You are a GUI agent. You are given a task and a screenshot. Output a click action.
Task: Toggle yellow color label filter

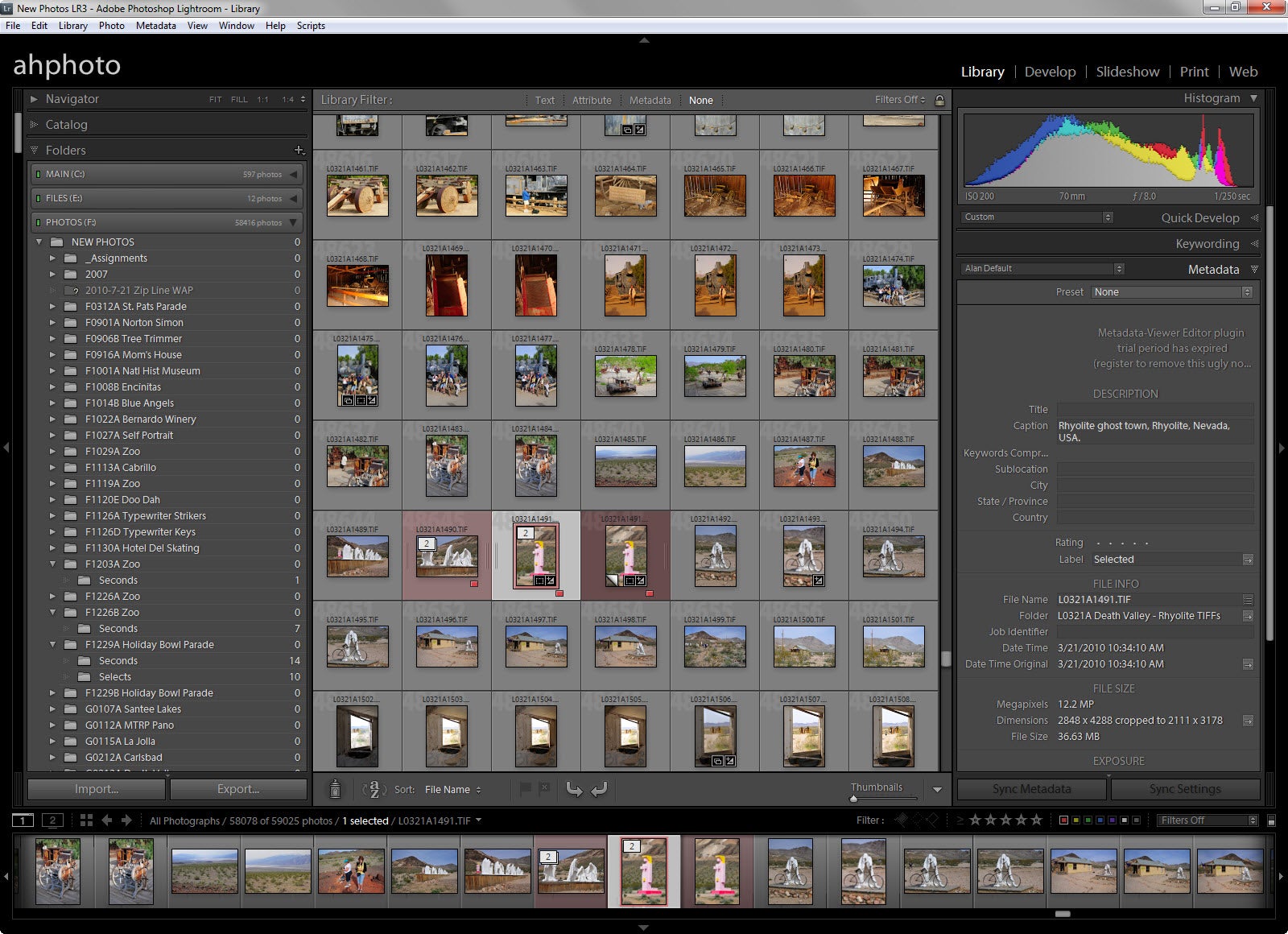pos(1075,820)
